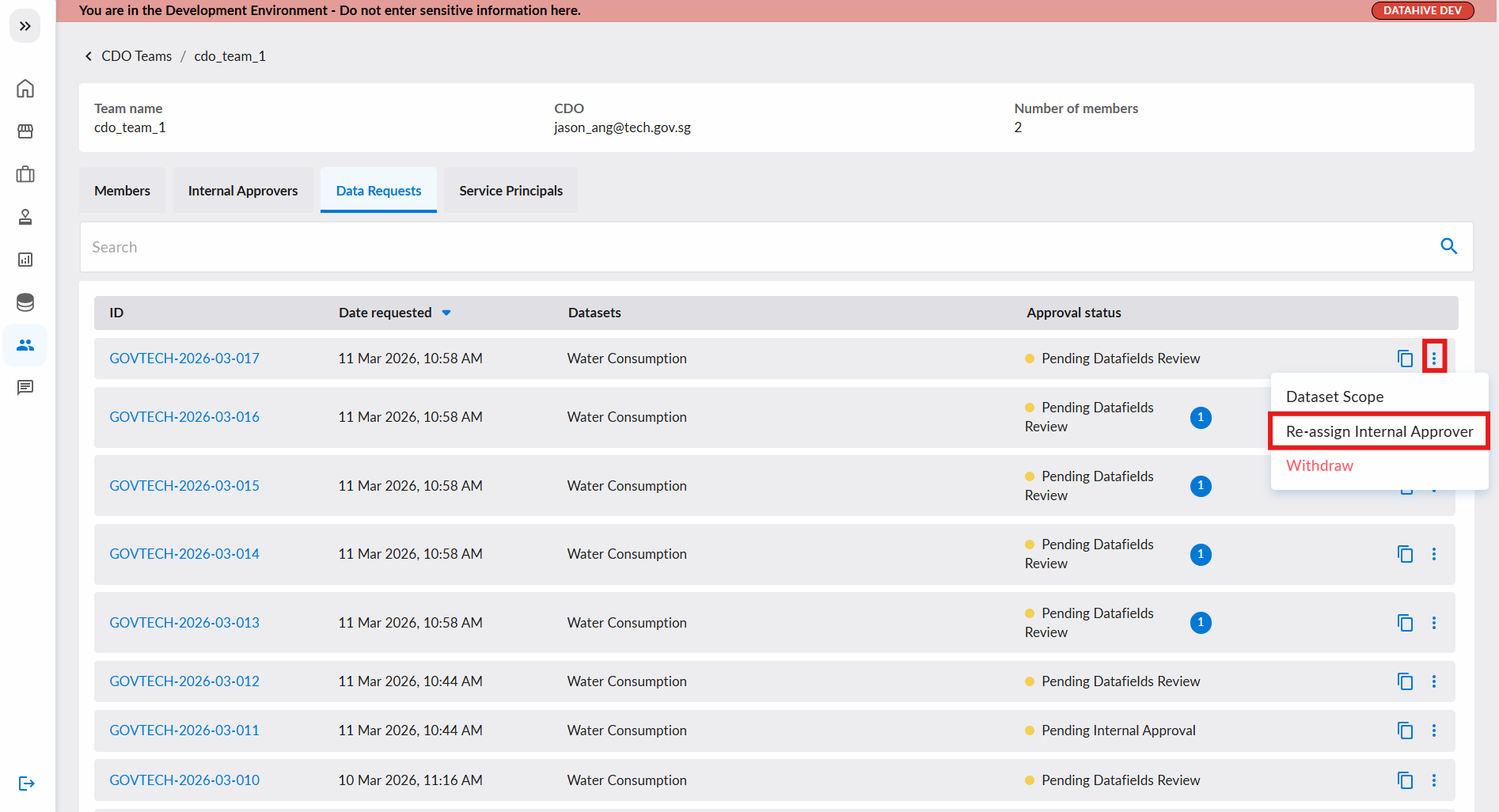The width and height of the screenshot is (1499, 812).
Task: Open the marketplace storefront icon in sidebar
Action: pyautogui.click(x=25, y=131)
